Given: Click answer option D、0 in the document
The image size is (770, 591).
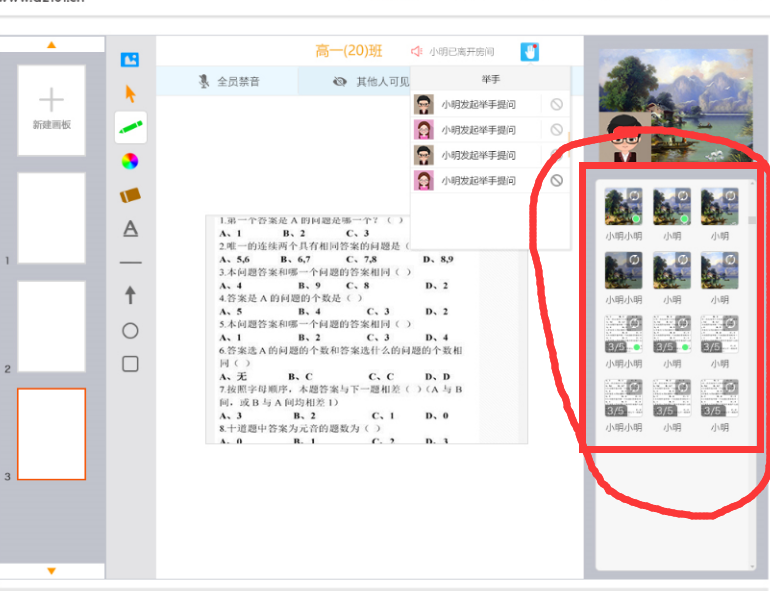Looking at the screenshot, I should coord(437,416).
